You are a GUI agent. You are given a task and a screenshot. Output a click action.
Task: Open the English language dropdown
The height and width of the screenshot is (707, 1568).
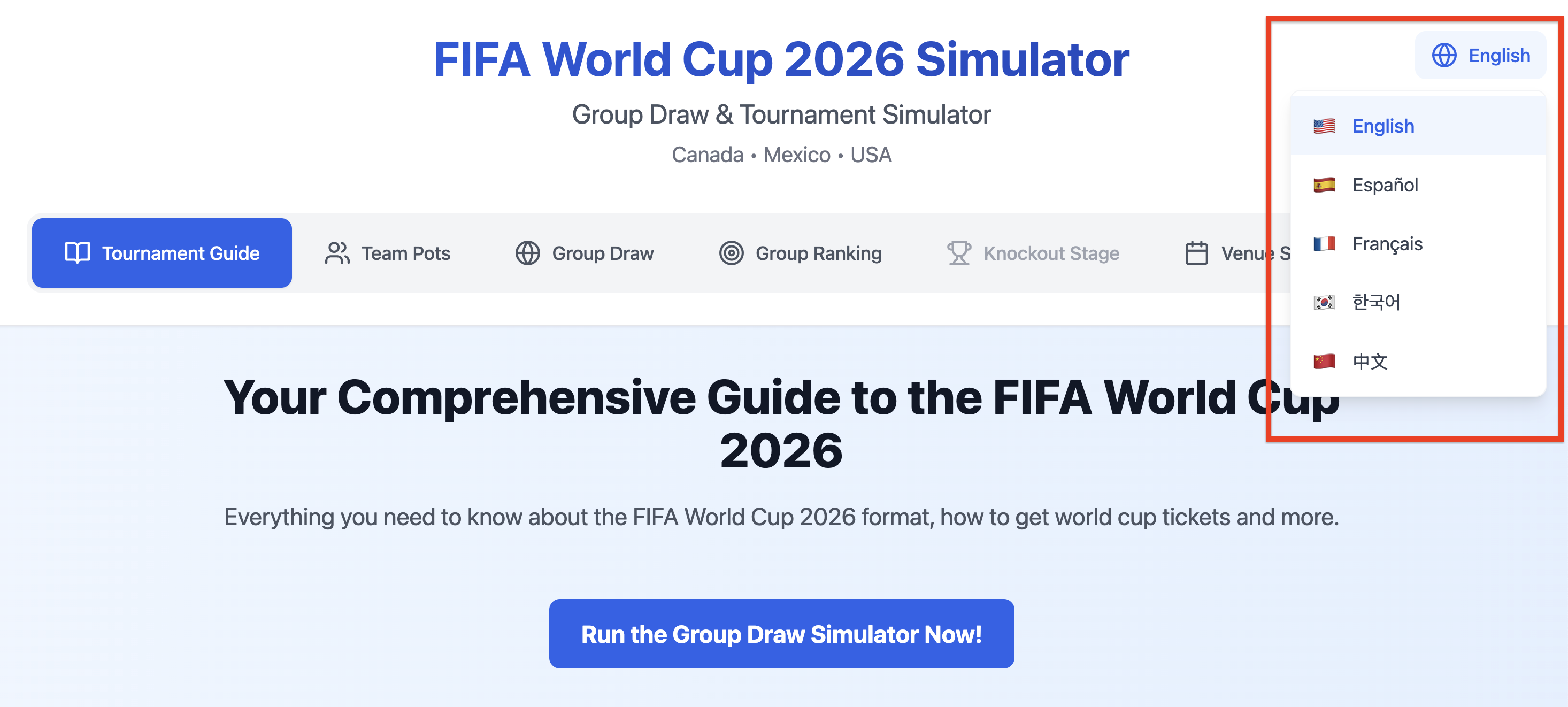(x=1481, y=56)
